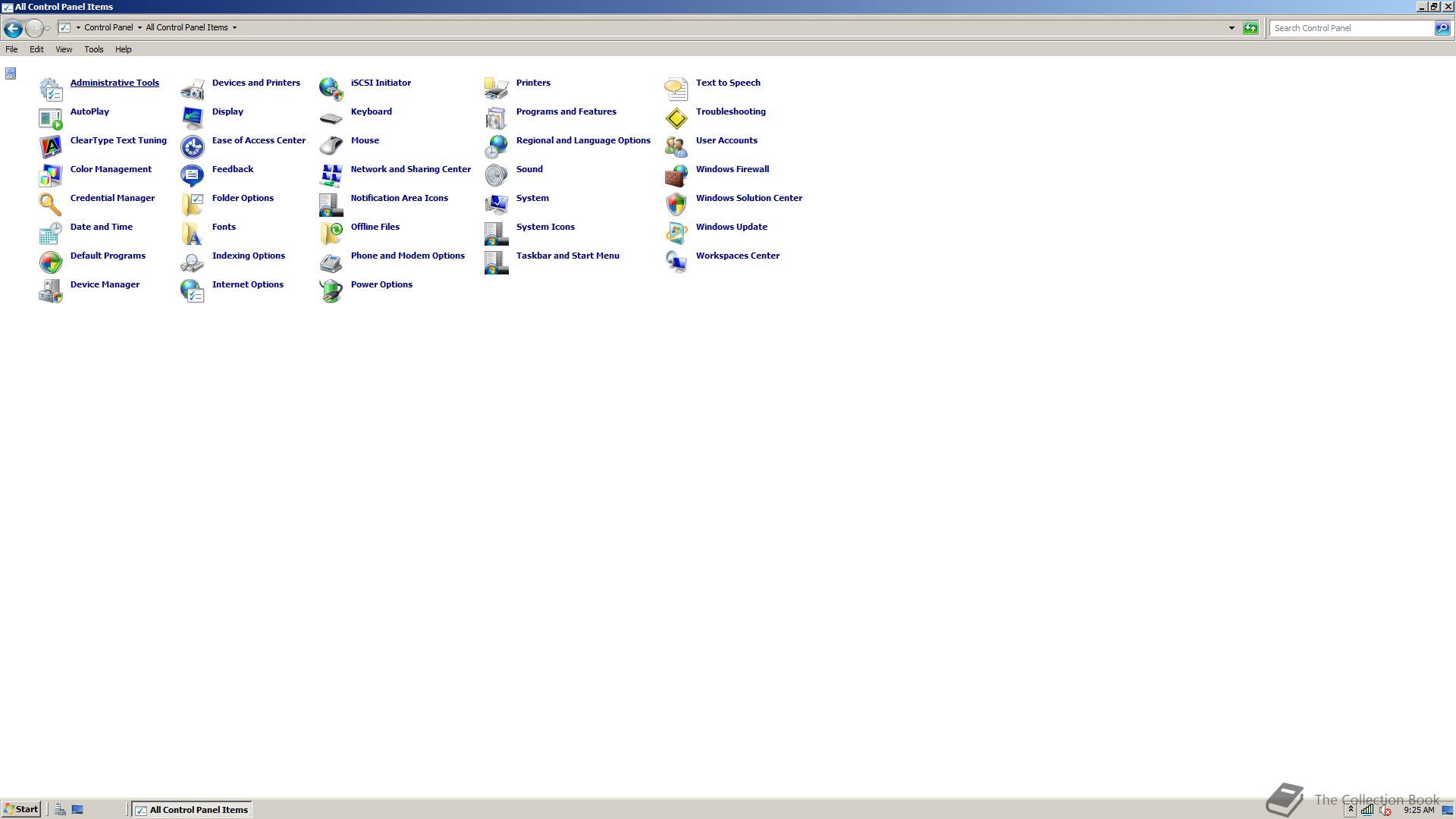Click All Control Panel Items taskbar button
The image size is (1456, 819).
click(x=191, y=810)
